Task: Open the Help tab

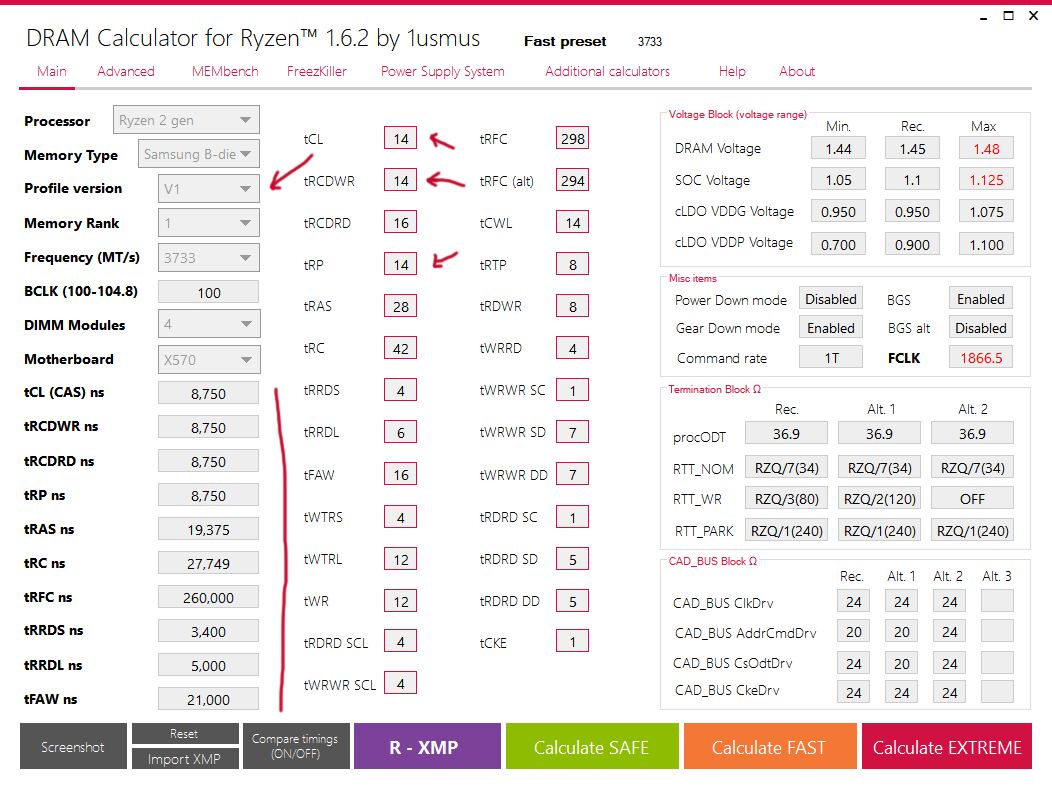Action: click(732, 71)
